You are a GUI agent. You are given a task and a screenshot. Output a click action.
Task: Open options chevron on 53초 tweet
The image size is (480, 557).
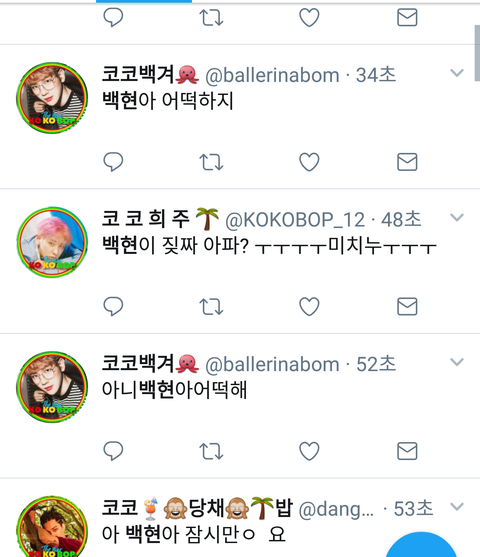(x=457, y=506)
